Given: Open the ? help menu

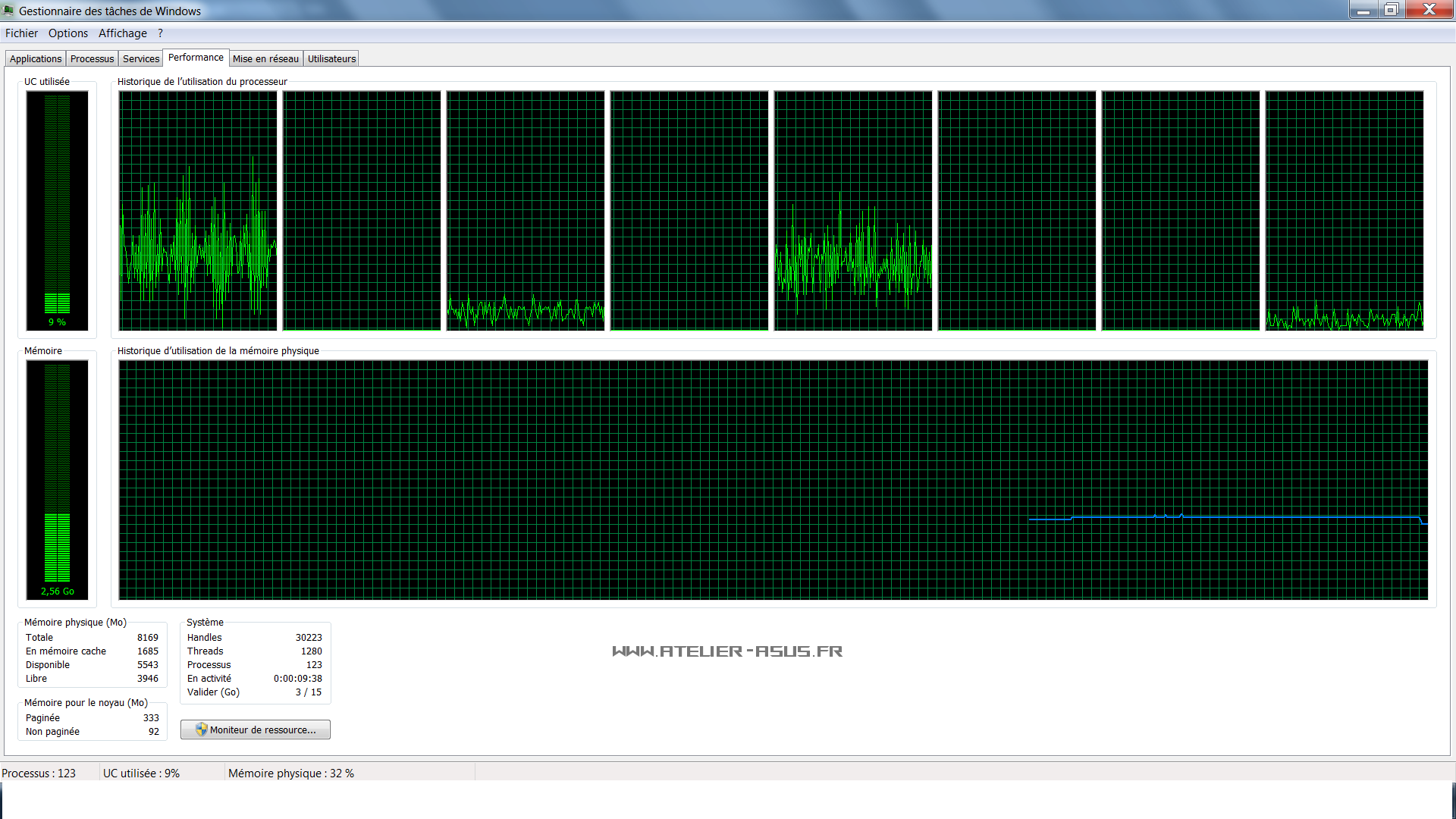Looking at the screenshot, I should pos(160,33).
